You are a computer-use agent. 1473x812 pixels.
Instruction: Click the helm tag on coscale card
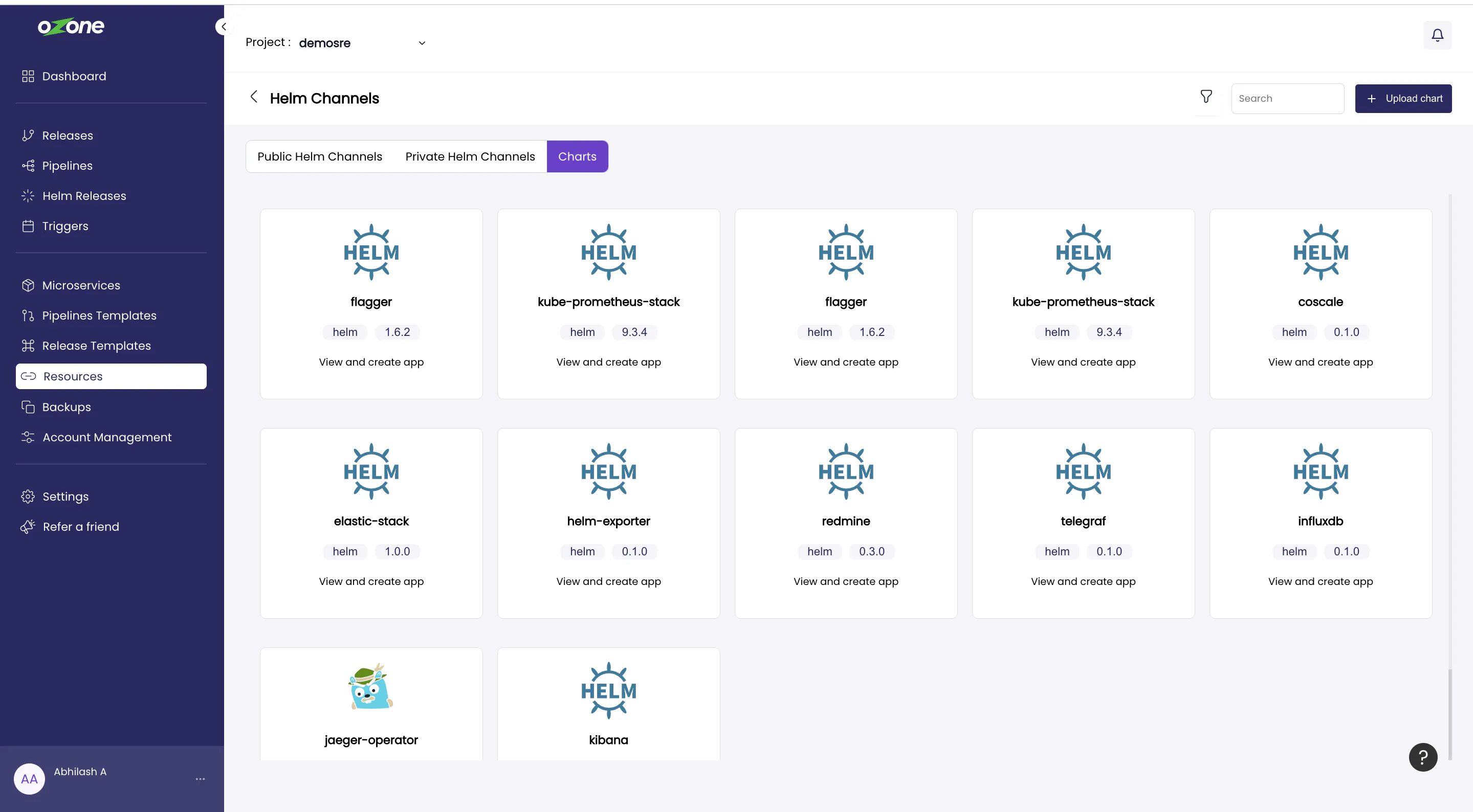[x=1294, y=332]
